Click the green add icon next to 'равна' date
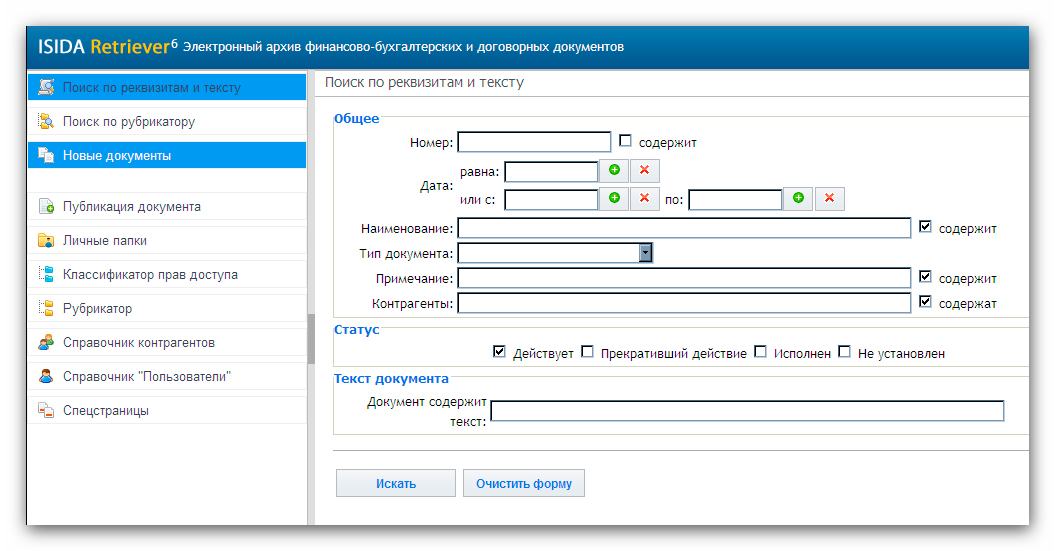 [614, 170]
